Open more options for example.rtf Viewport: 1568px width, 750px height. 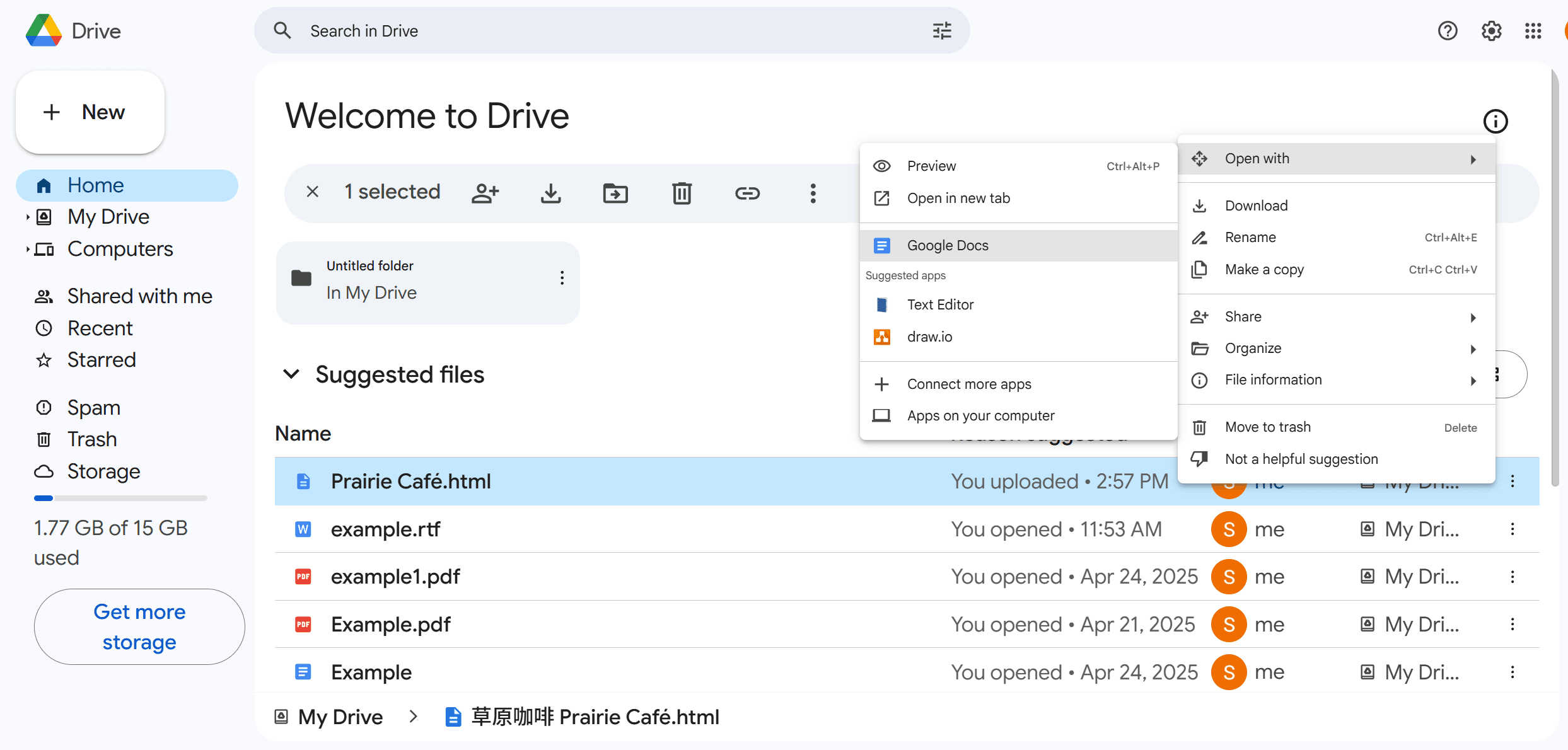pyautogui.click(x=1513, y=529)
